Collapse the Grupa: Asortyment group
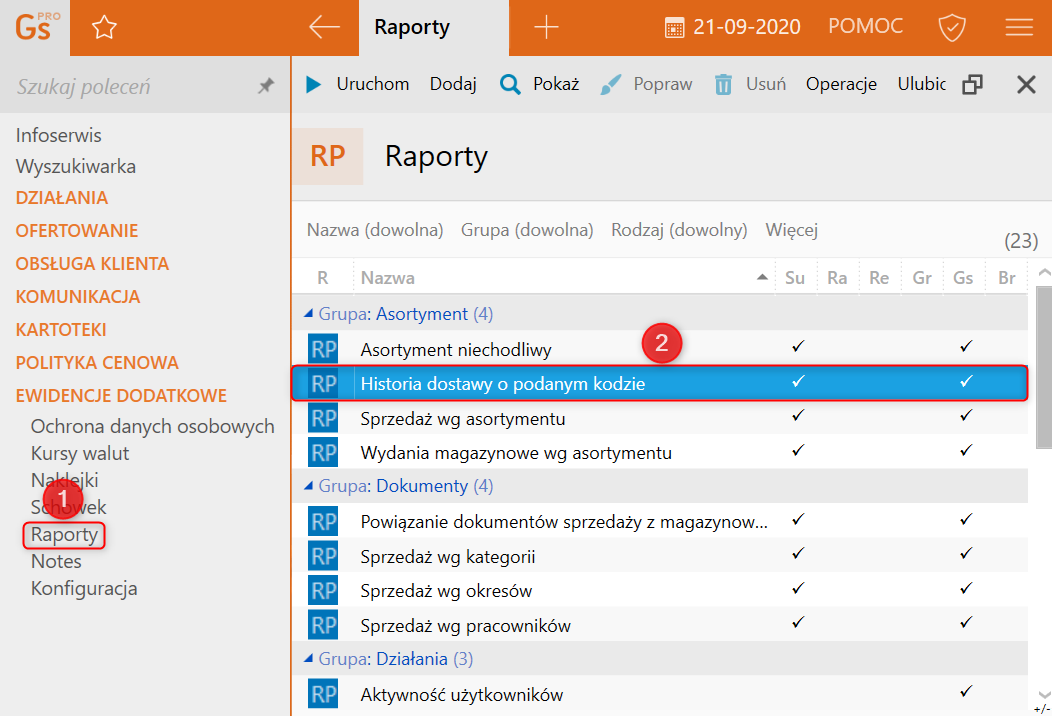Screen dimensions: 1052x716 pos(308,314)
